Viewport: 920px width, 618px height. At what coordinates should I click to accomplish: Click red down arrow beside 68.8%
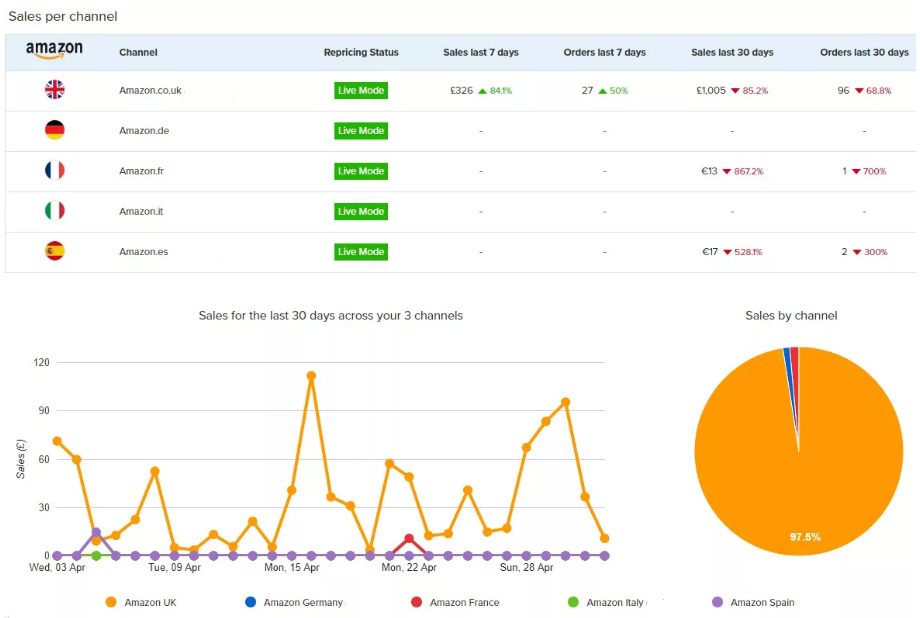(859, 91)
